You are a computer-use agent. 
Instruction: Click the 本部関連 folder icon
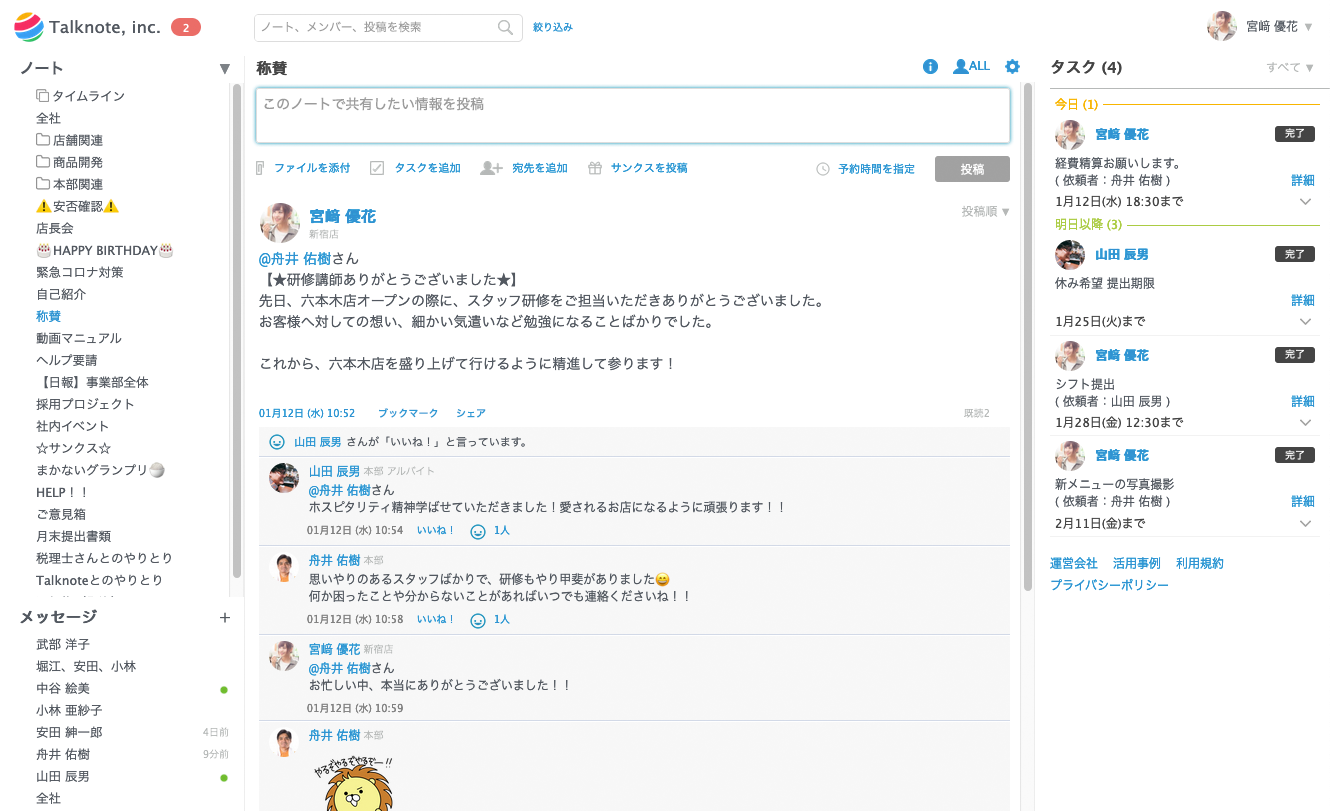point(43,184)
